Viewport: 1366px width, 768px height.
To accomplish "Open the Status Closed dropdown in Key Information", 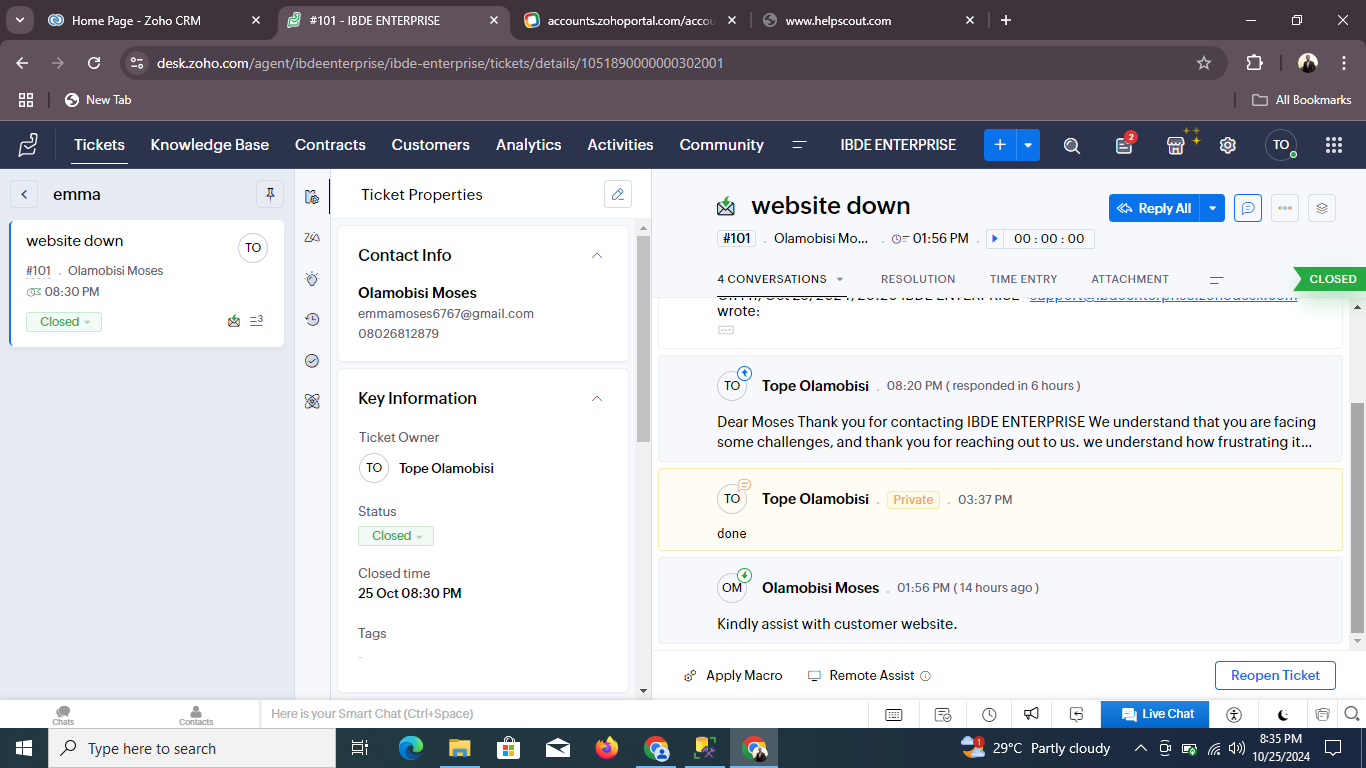I will point(396,536).
